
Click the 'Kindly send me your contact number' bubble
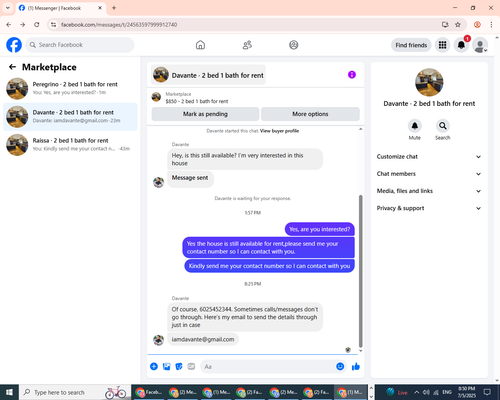[x=269, y=266]
